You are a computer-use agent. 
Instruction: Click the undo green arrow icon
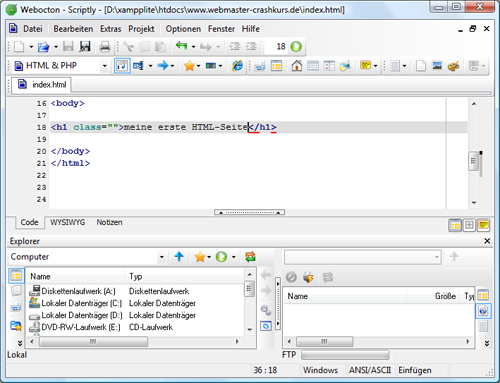pos(182,46)
